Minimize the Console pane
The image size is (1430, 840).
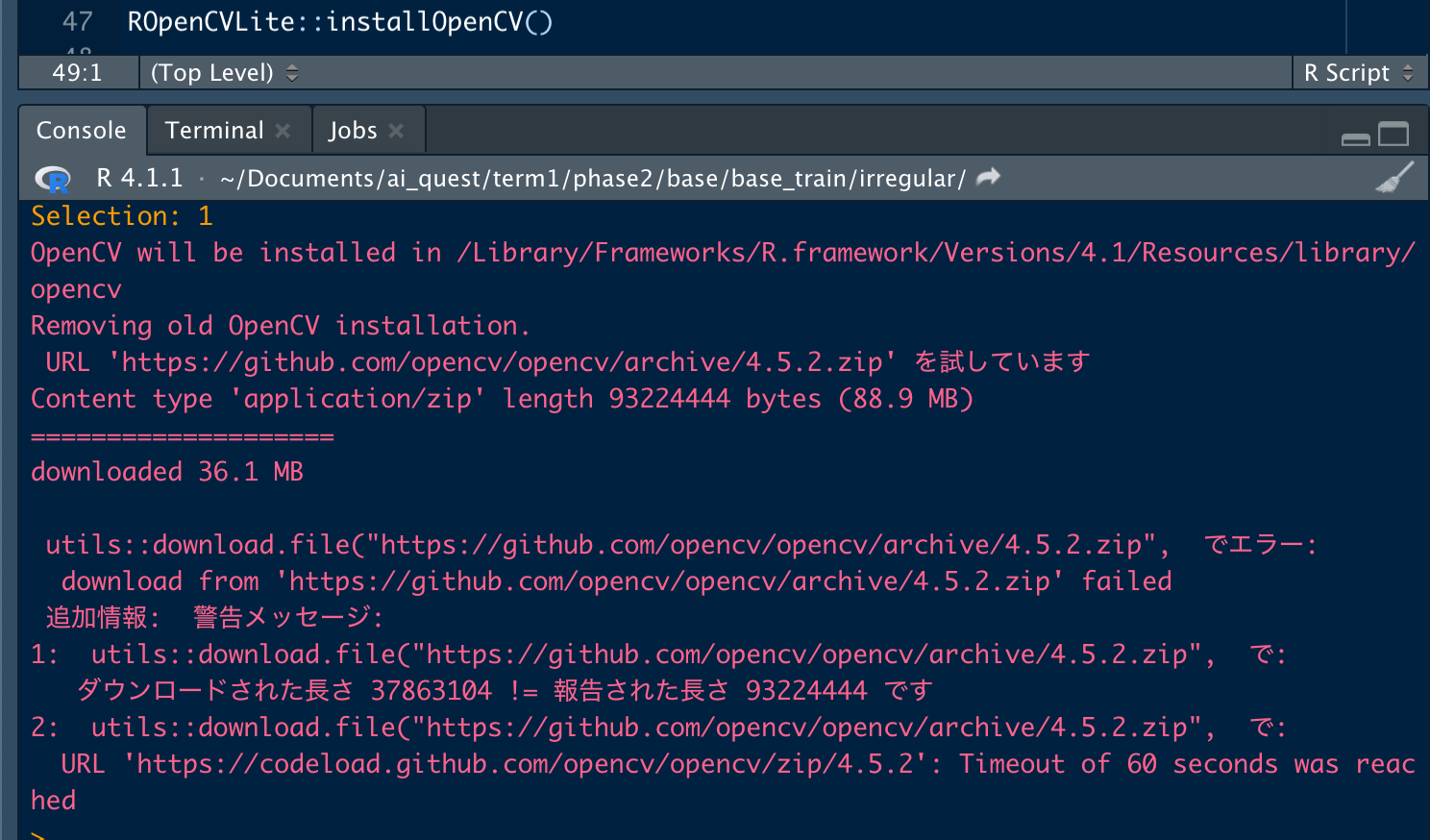point(1355,137)
